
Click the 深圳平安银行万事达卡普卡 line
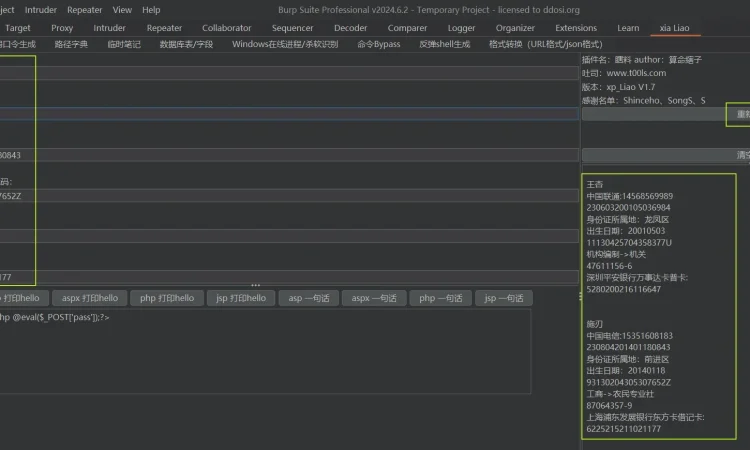[x=637, y=277]
